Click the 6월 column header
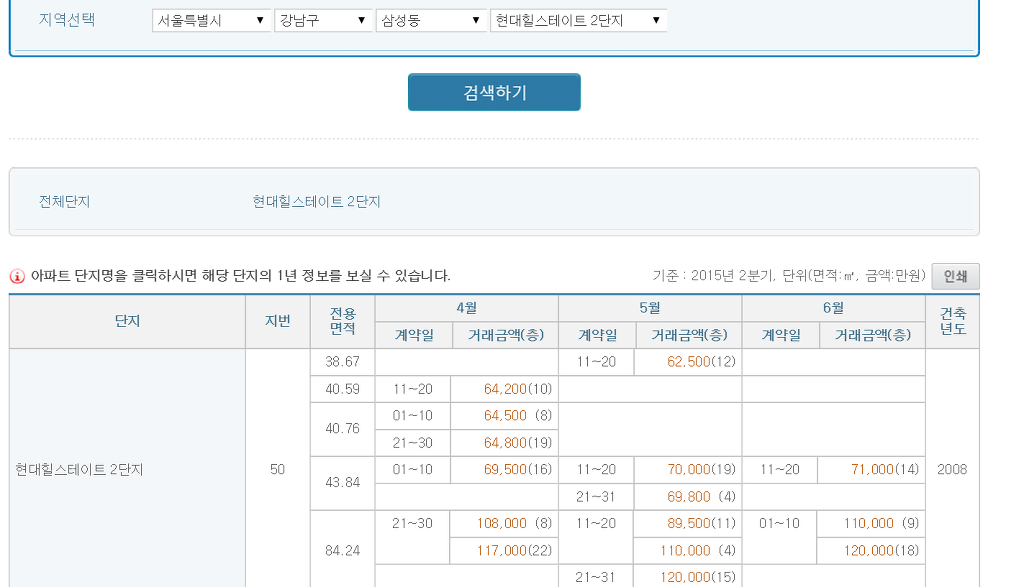The width and height of the screenshot is (1024, 587). (x=833, y=308)
